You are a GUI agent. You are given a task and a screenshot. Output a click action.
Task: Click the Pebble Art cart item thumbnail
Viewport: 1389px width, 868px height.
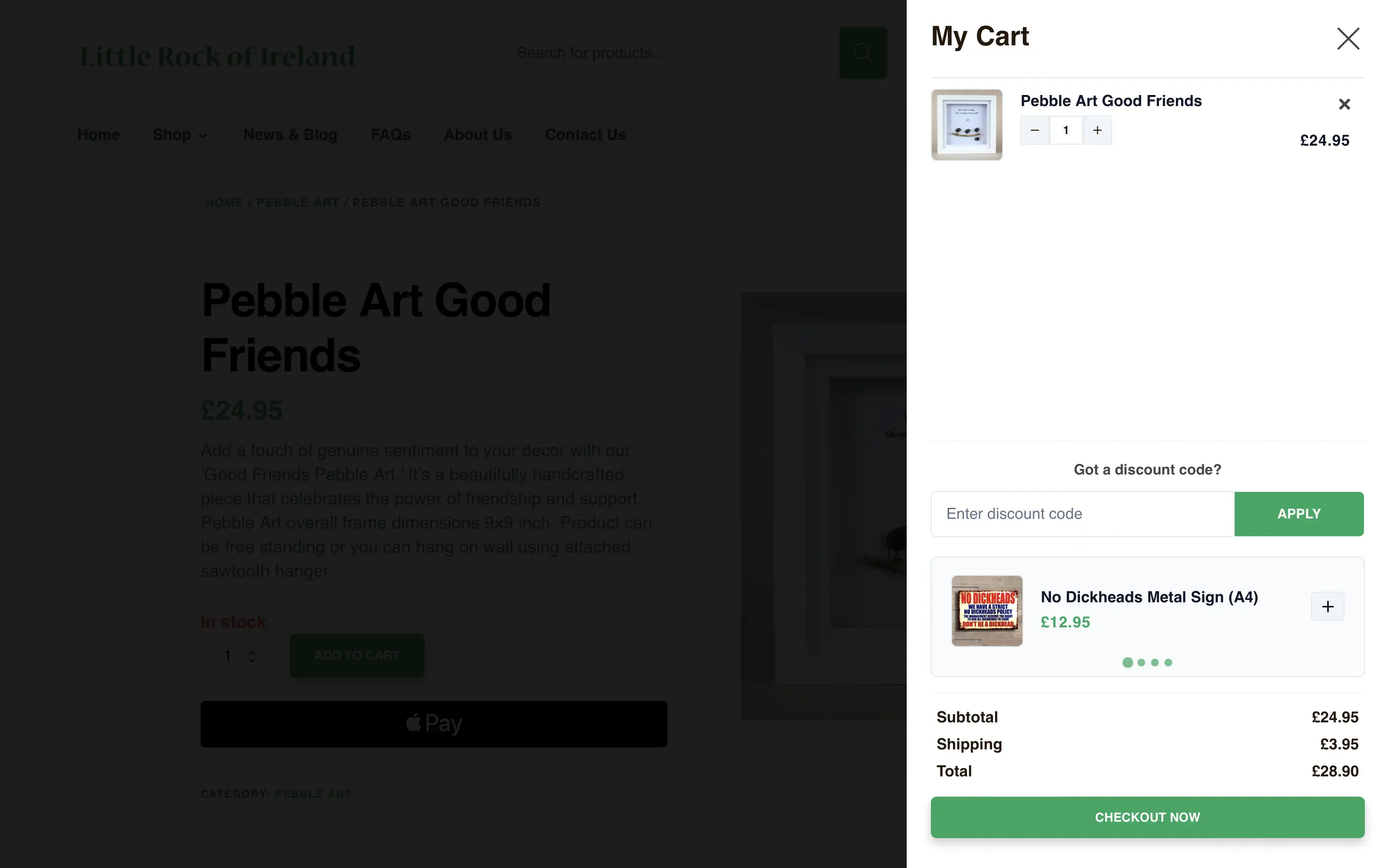966,124
